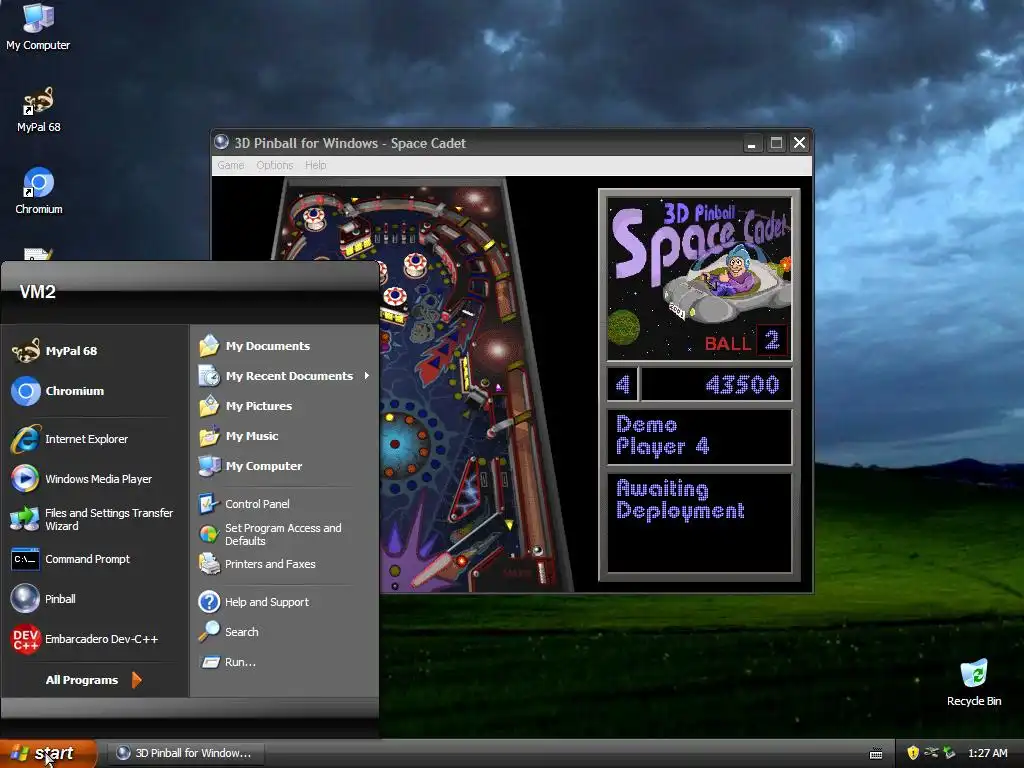Open the Help menu in Pinball
The image size is (1024, 768).
coord(315,165)
